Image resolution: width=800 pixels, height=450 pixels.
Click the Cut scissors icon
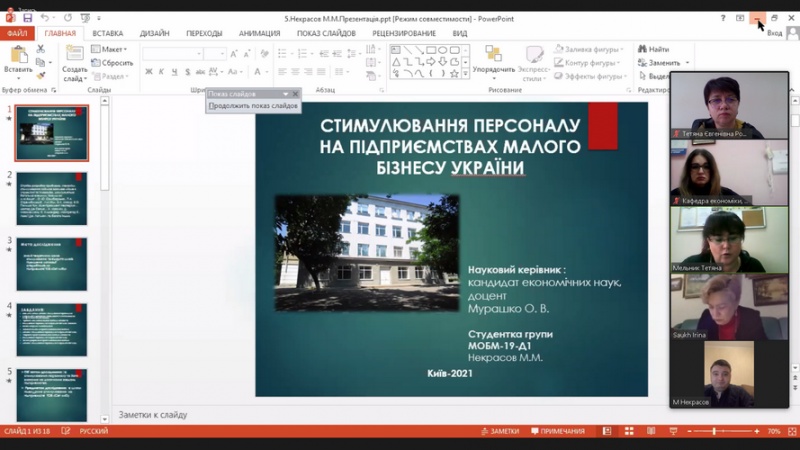point(41,49)
